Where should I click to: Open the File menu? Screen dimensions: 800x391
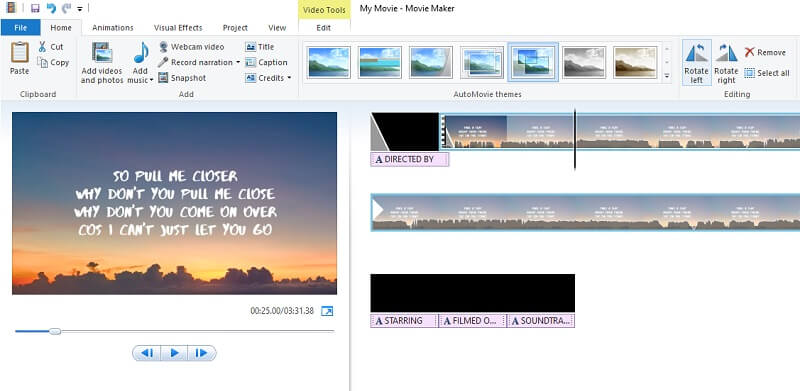[20, 28]
